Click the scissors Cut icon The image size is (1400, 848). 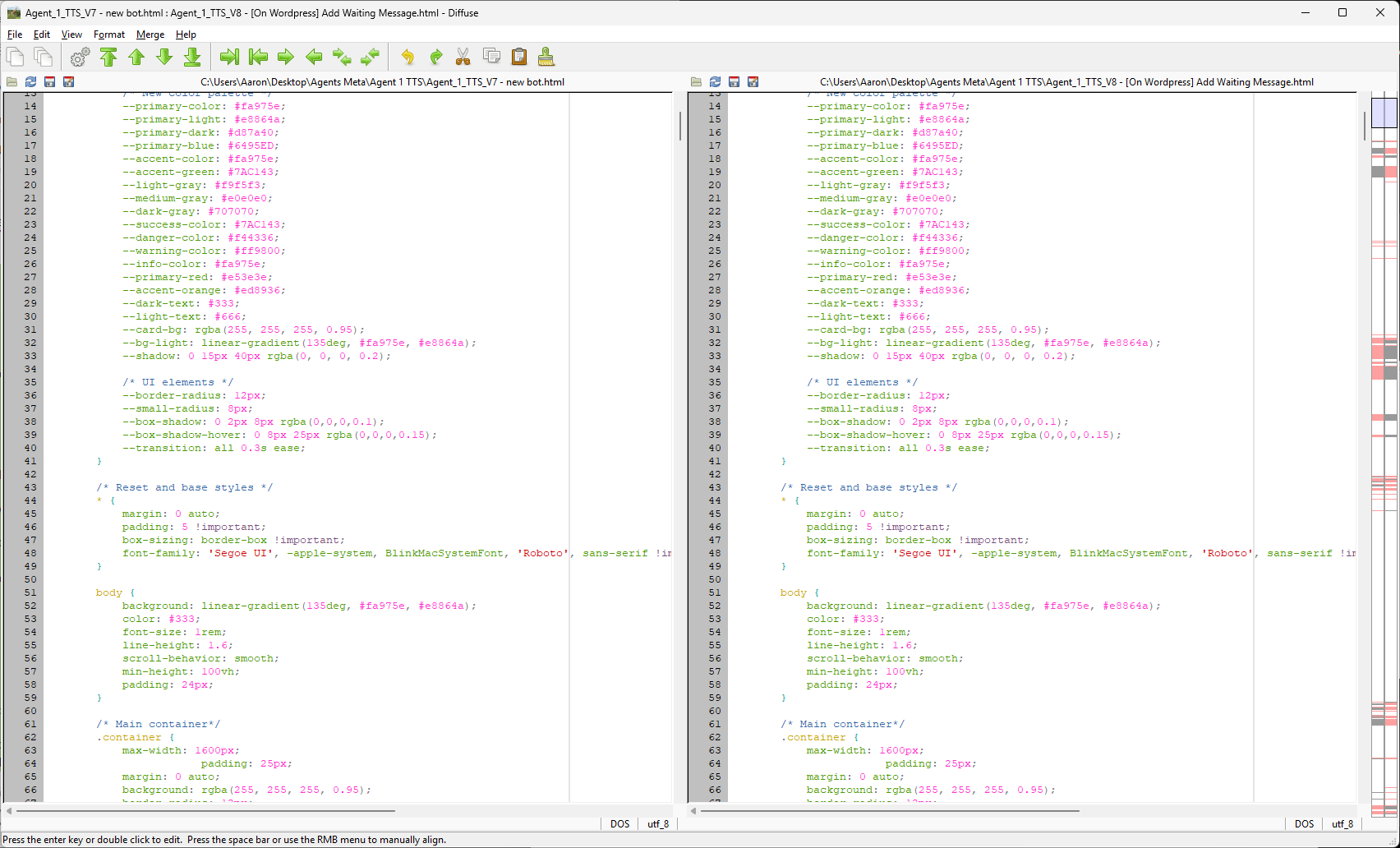click(463, 57)
